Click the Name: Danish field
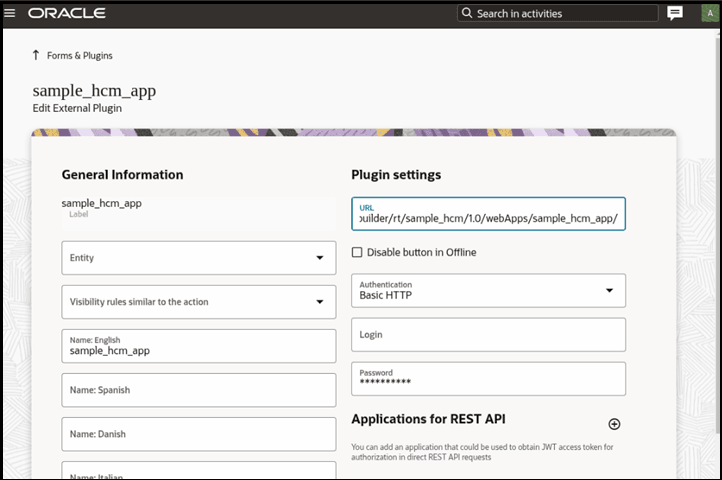 pyautogui.click(x=199, y=434)
